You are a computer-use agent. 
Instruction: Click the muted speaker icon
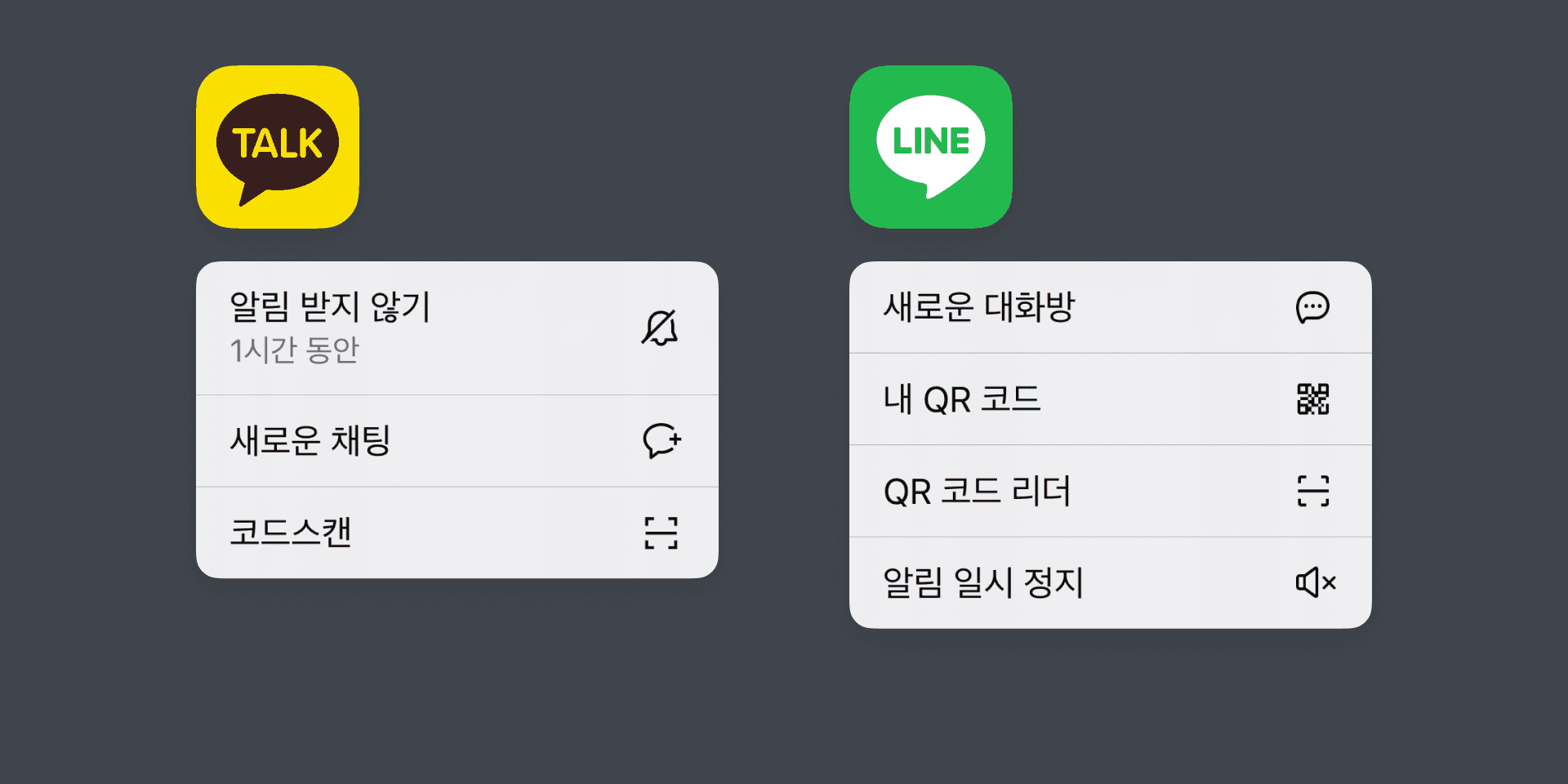(1316, 582)
